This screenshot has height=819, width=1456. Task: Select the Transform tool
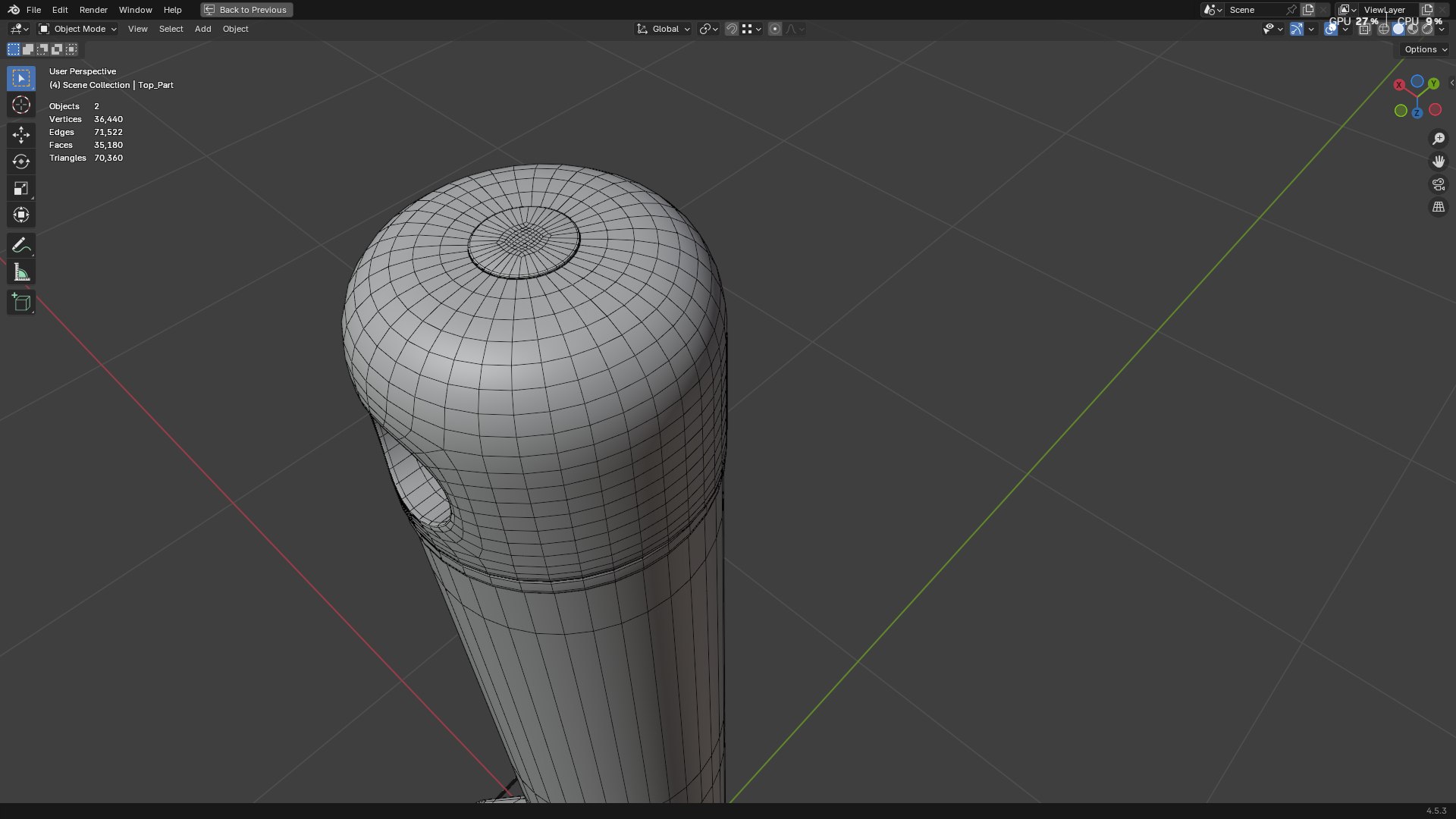pos(21,215)
